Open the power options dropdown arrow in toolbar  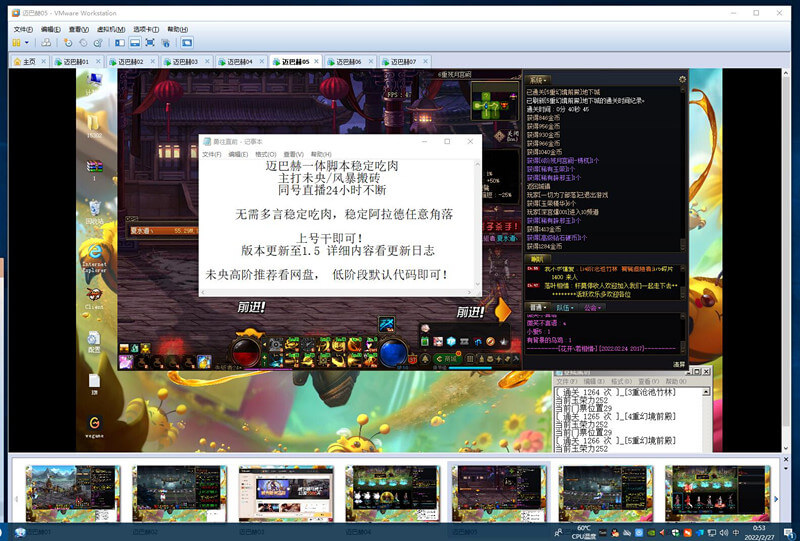(x=27, y=43)
